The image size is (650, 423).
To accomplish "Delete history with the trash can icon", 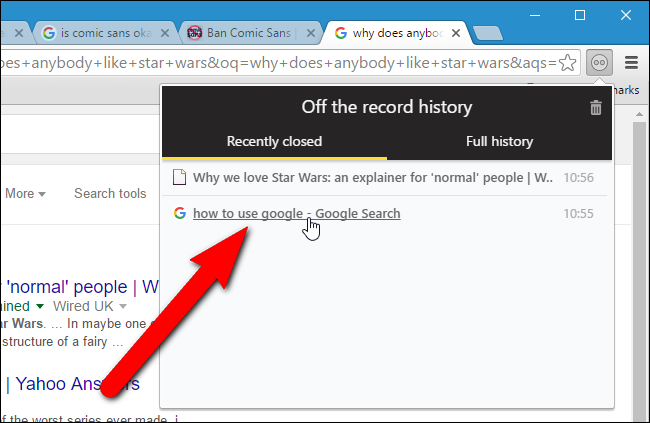I will 596,107.
